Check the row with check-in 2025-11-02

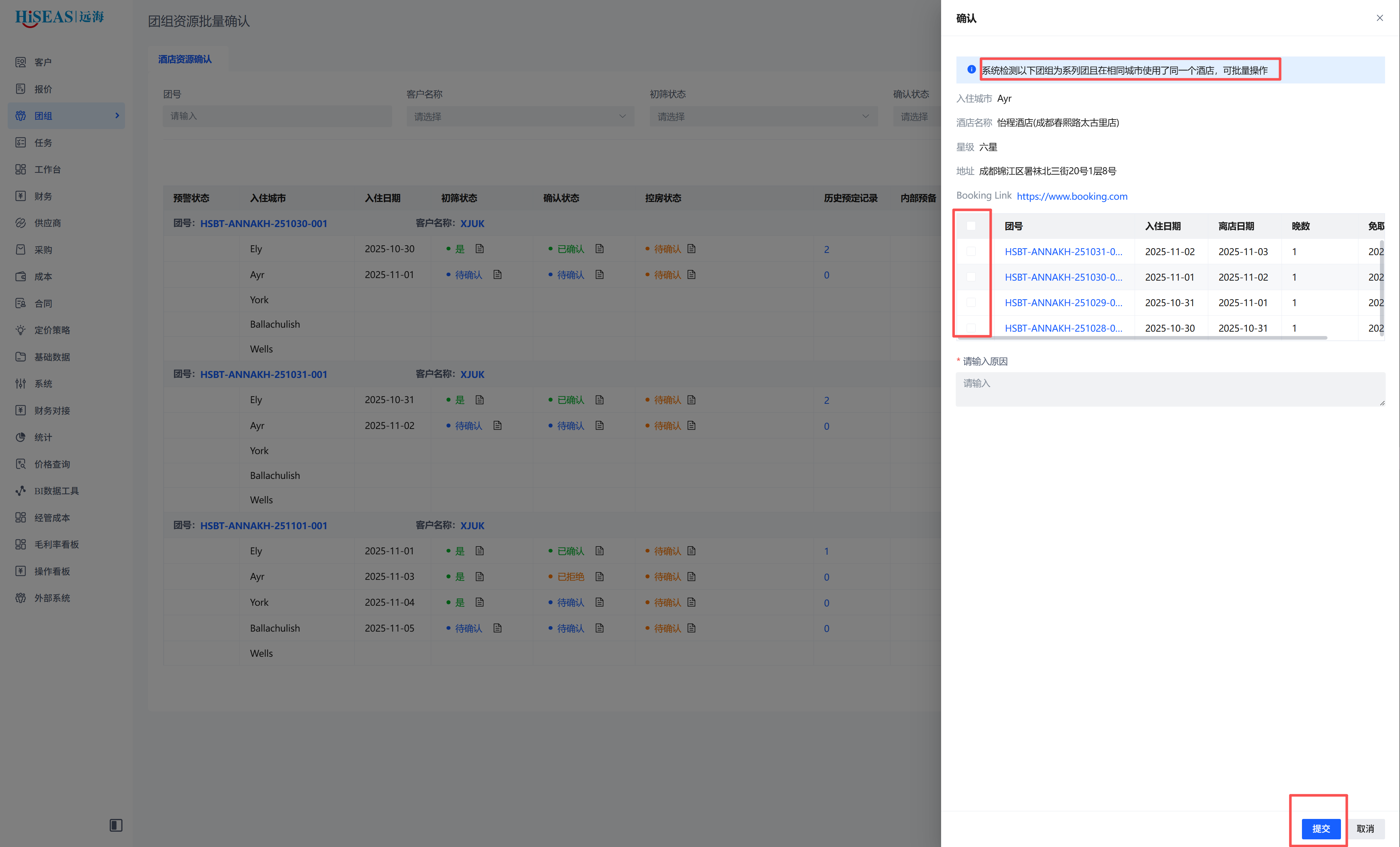(x=971, y=251)
